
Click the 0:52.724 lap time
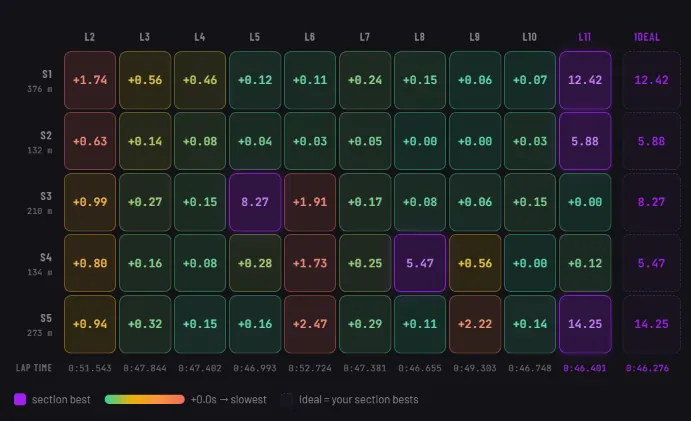310,368
